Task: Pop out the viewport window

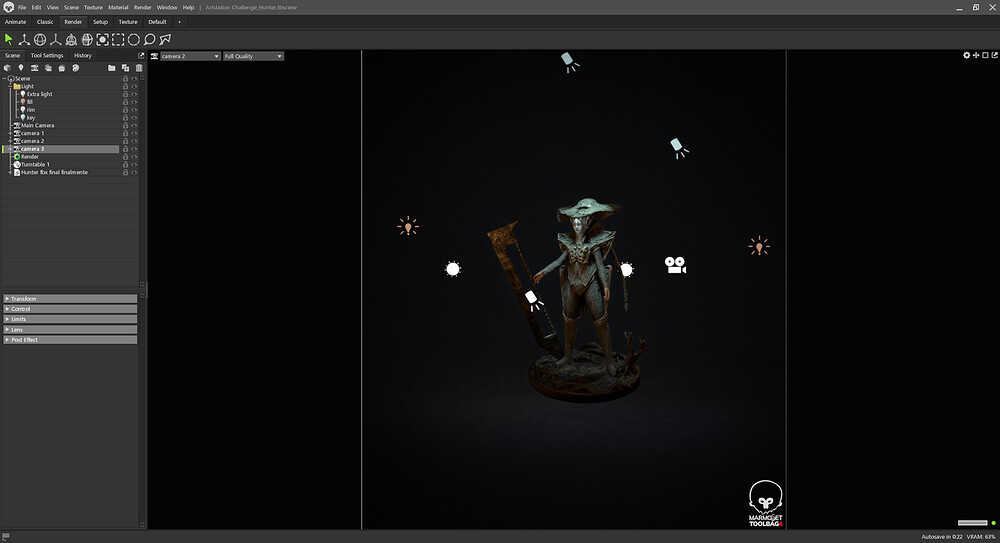Action: [x=994, y=56]
